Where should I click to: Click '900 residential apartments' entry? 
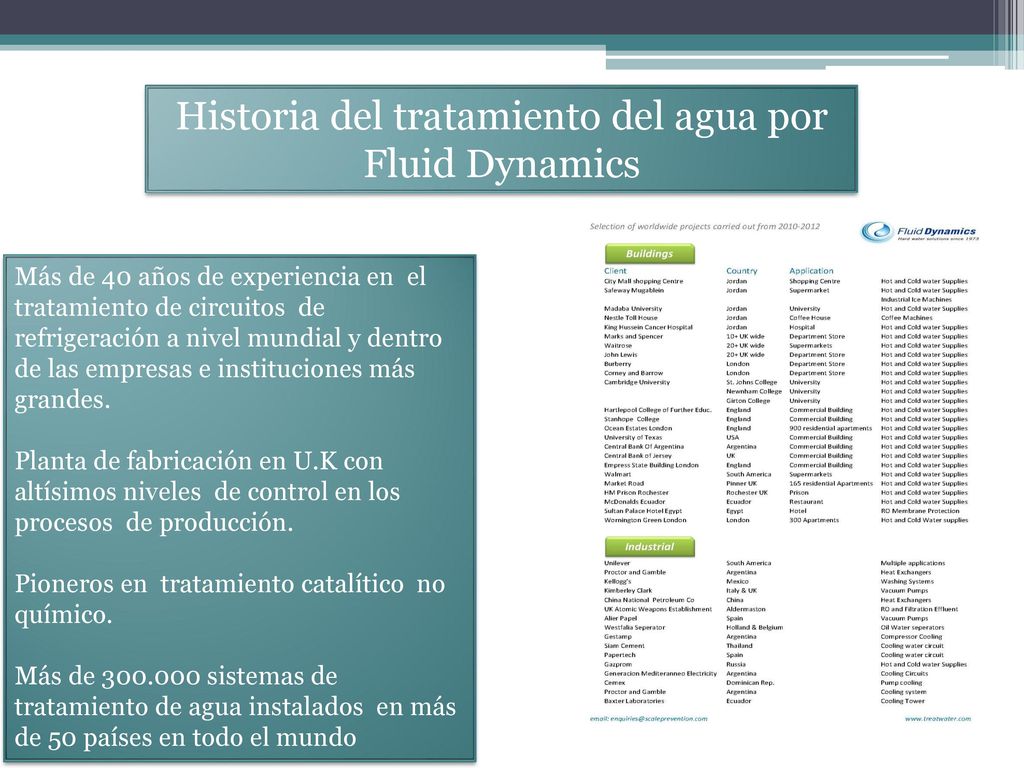tap(830, 428)
